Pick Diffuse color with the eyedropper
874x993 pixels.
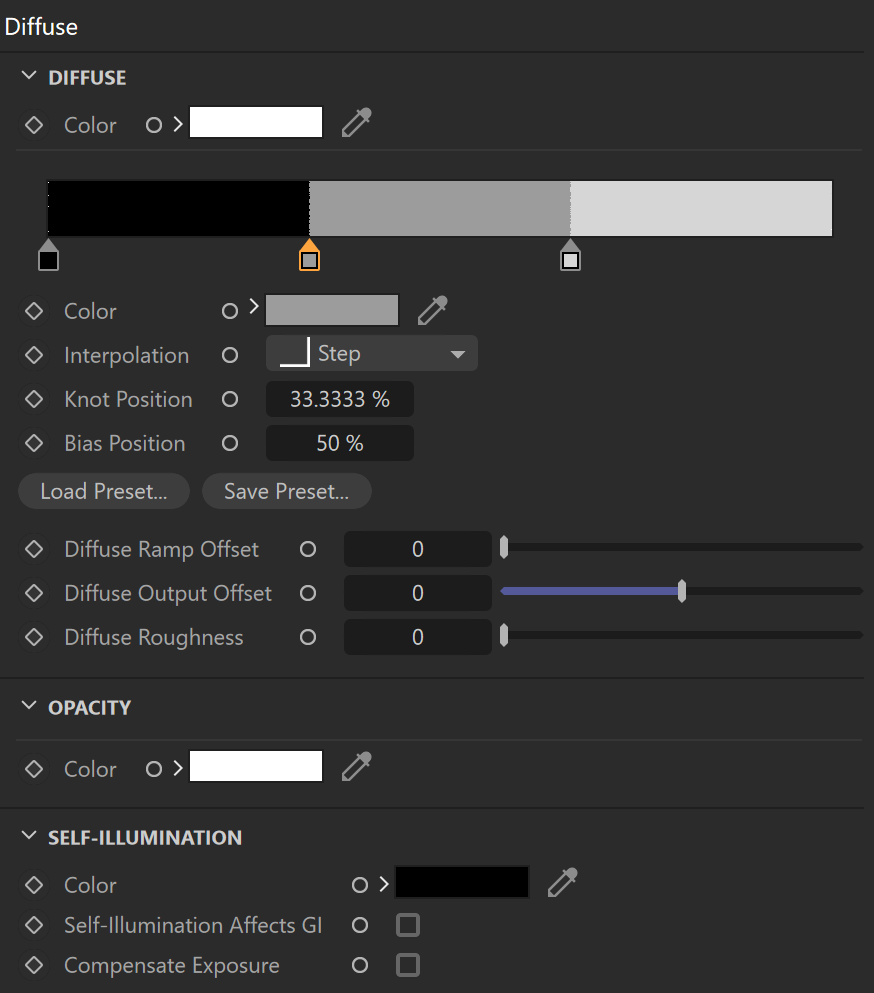357,123
